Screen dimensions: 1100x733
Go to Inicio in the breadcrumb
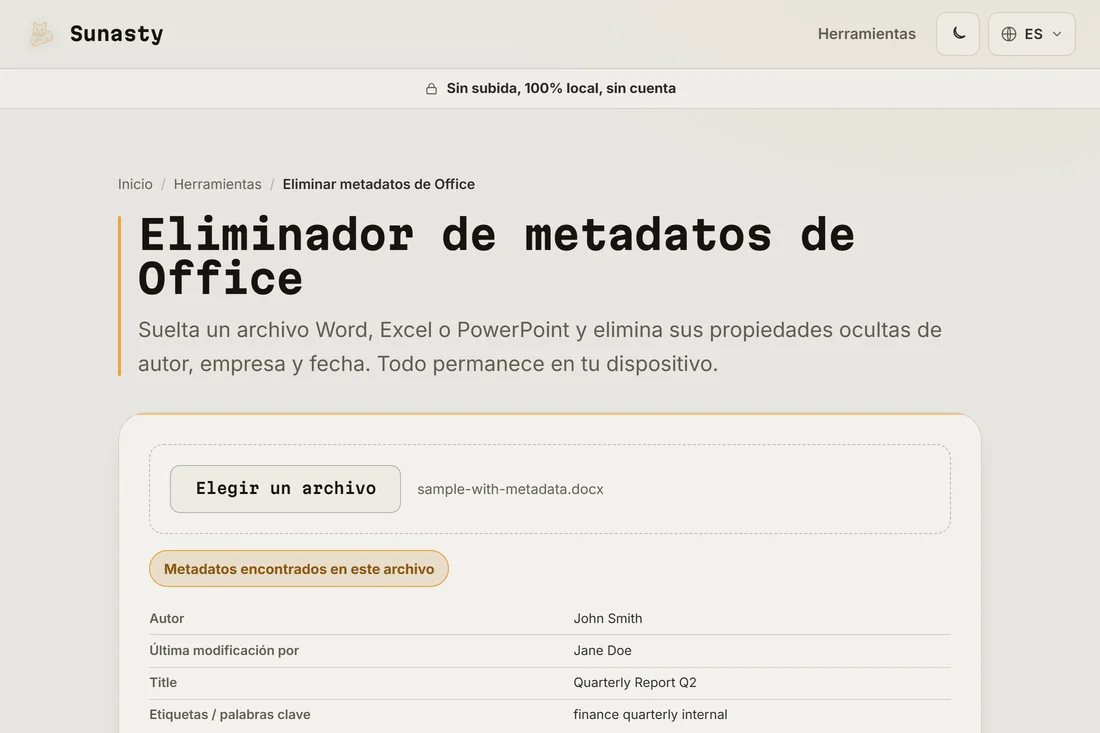[x=135, y=184]
